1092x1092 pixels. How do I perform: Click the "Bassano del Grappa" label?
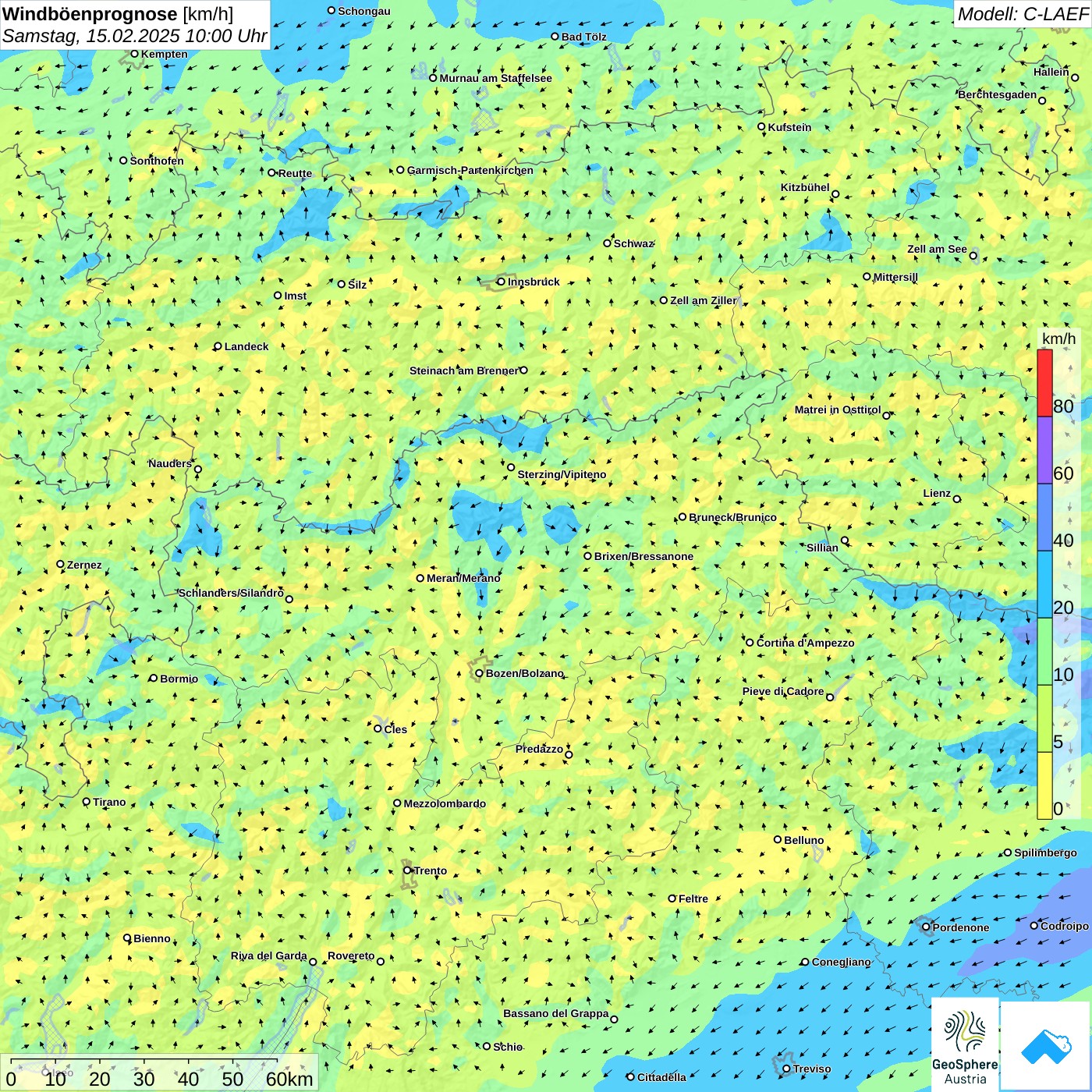pos(556,1013)
